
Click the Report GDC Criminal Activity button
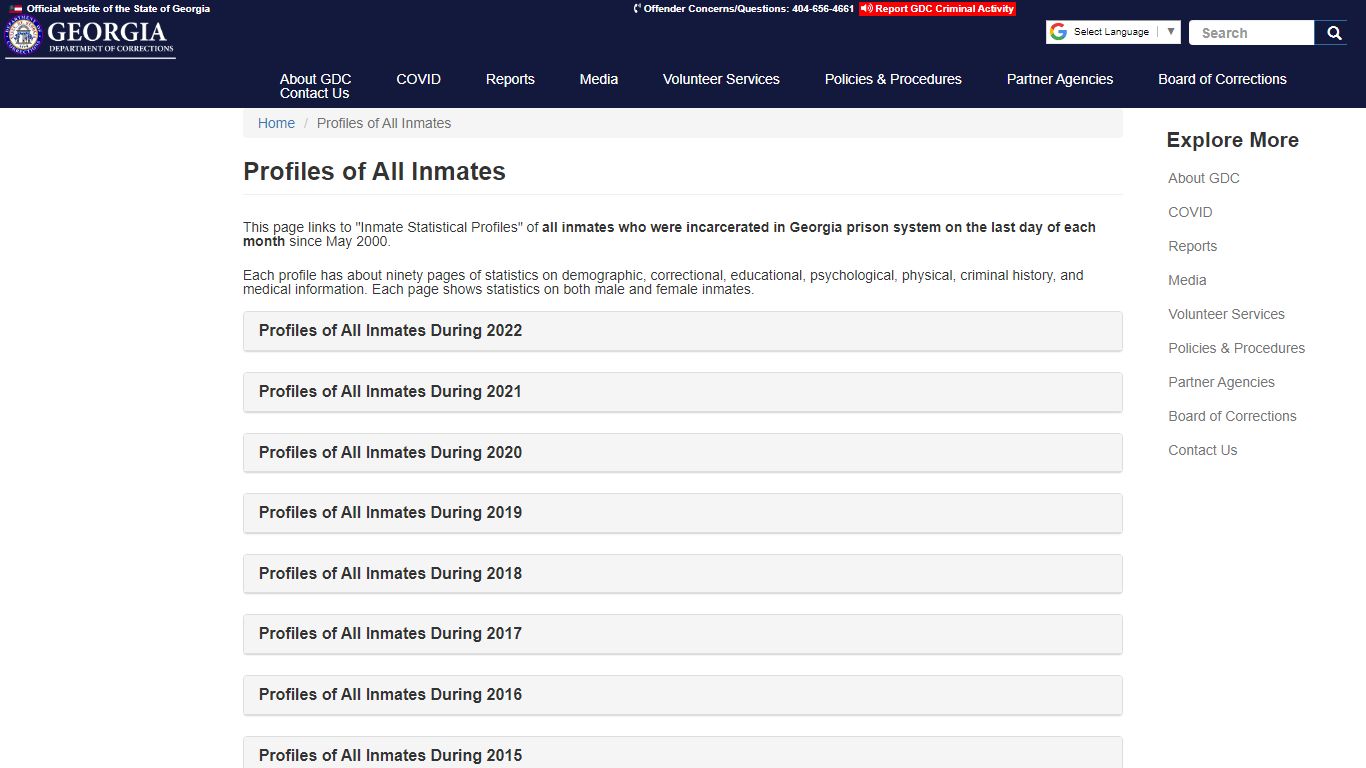coord(937,9)
